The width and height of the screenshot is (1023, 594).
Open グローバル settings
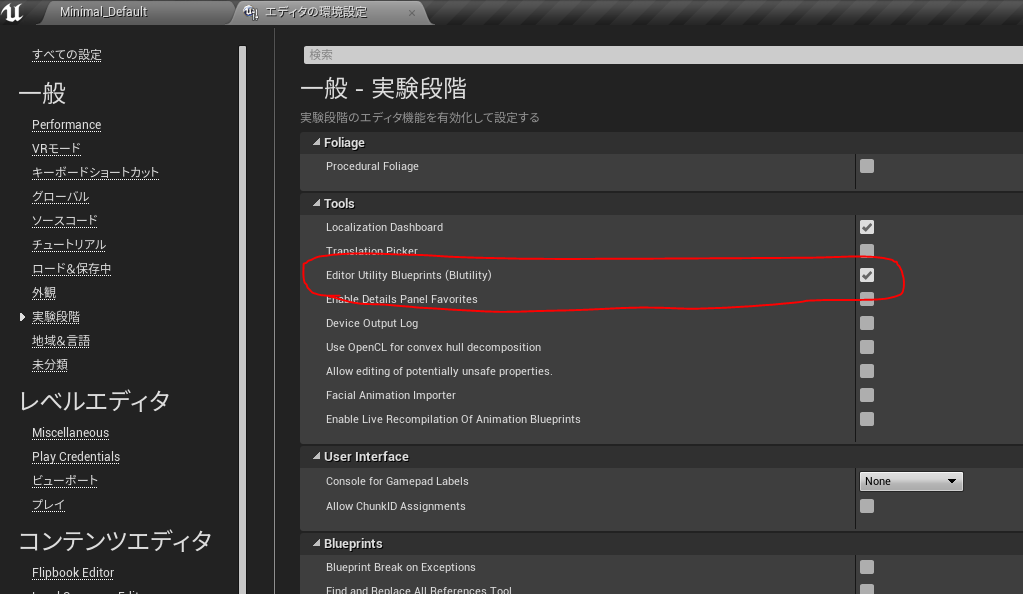point(61,196)
